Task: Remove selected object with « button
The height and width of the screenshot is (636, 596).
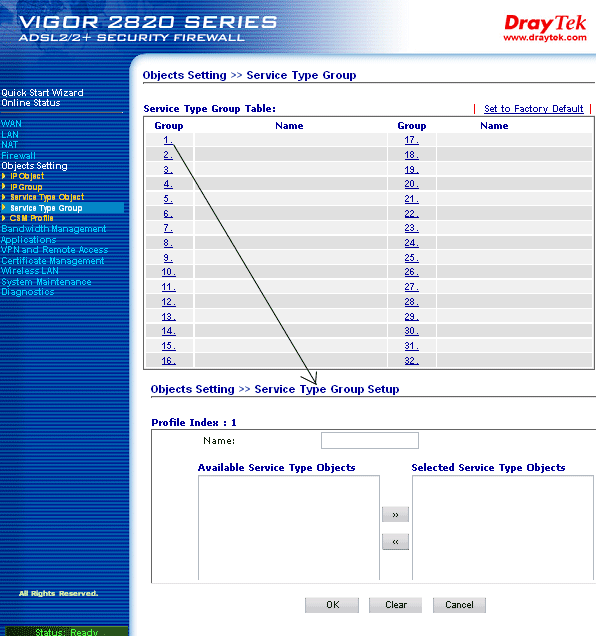Action: pos(395,541)
